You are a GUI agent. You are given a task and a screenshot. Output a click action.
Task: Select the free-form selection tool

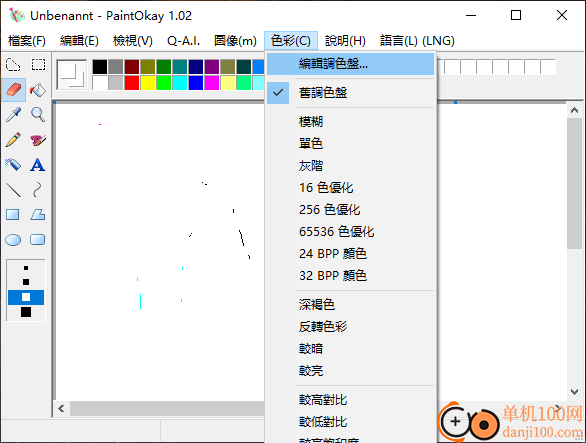pos(13,65)
